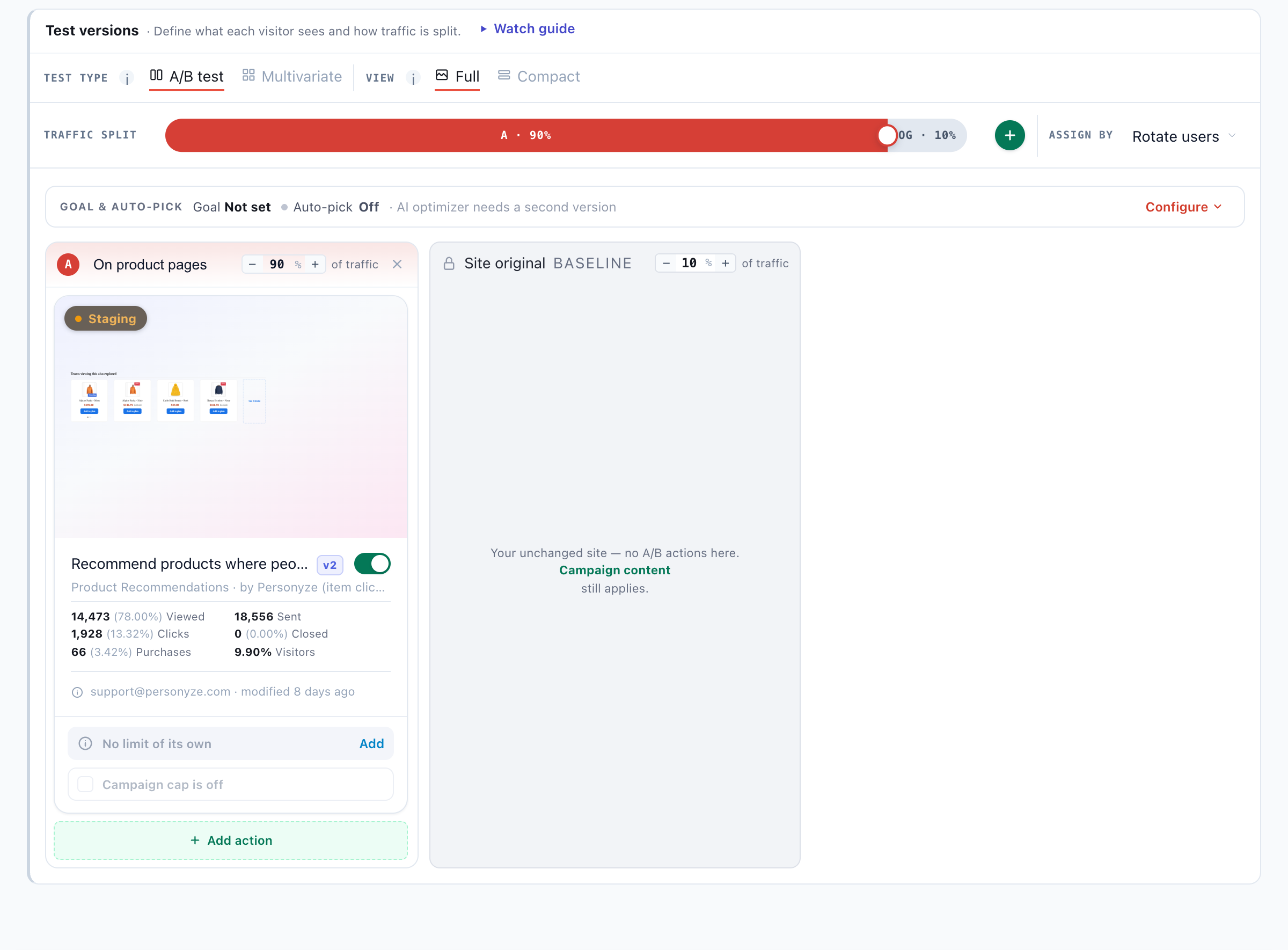
Task: Expand the Configure goal options
Action: point(1183,207)
